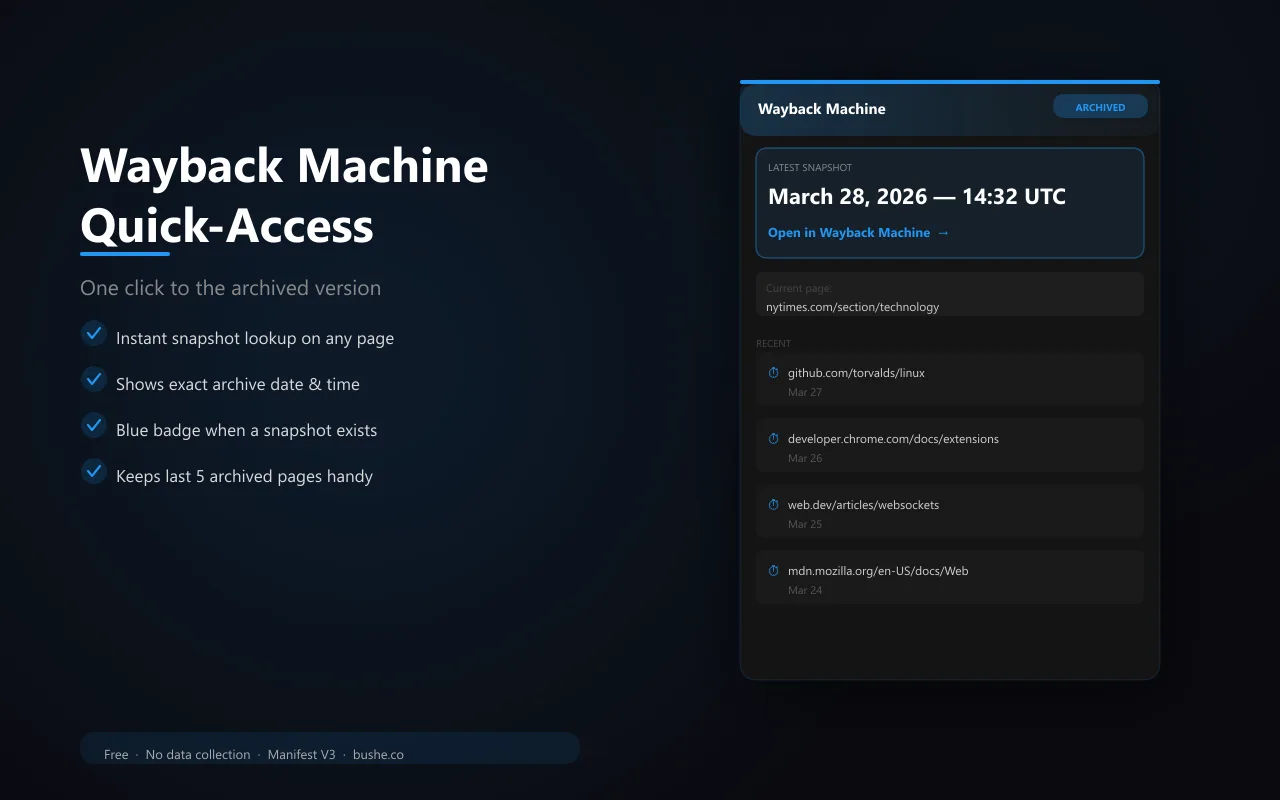Open the github.com/torvalds/linux recent entry
1280x800 pixels.
[x=950, y=379]
